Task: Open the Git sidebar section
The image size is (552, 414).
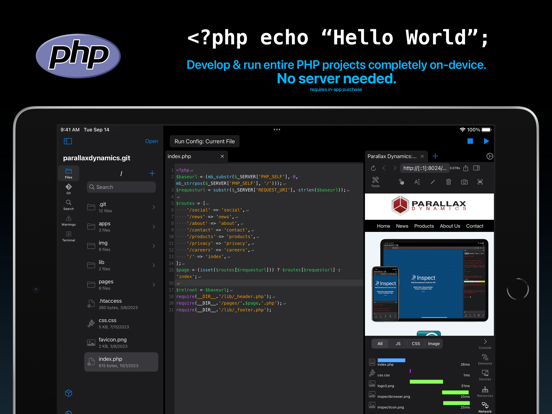Action: point(68,188)
